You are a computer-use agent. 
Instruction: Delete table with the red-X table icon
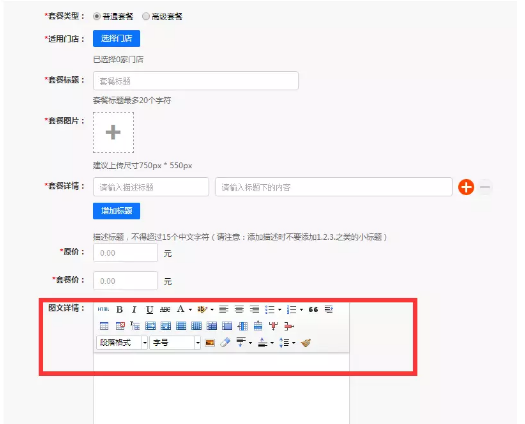pyautogui.click(x=120, y=326)
